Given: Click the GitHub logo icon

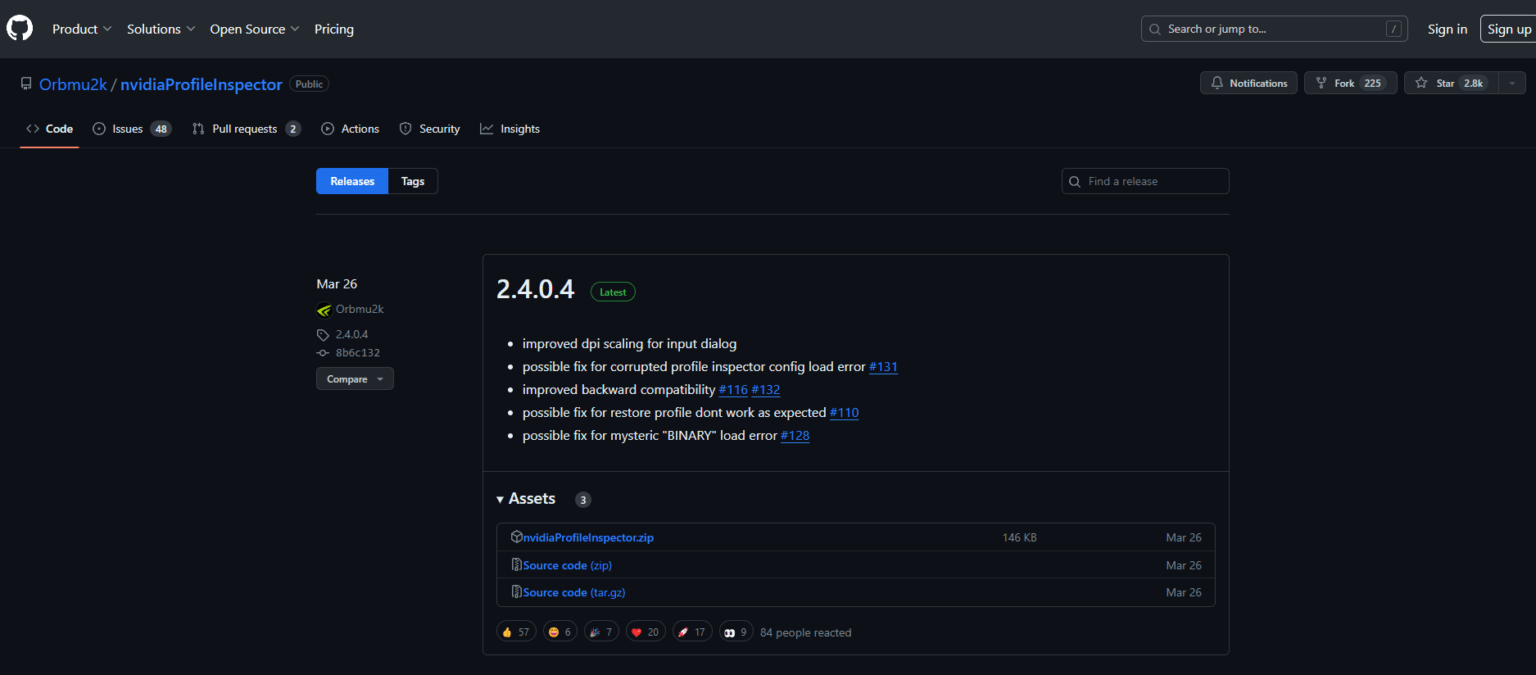Looking at the screenshot, I should [19, 28].
